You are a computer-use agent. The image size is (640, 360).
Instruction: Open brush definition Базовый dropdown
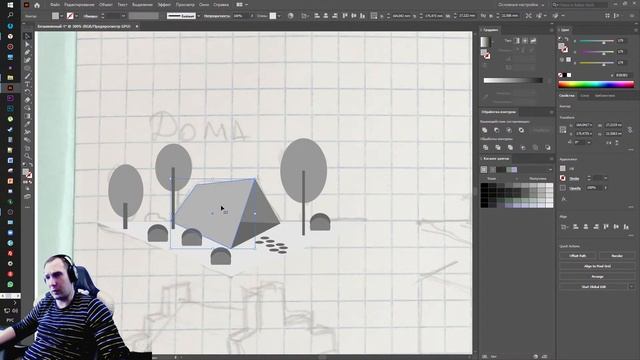coord(198,16)
